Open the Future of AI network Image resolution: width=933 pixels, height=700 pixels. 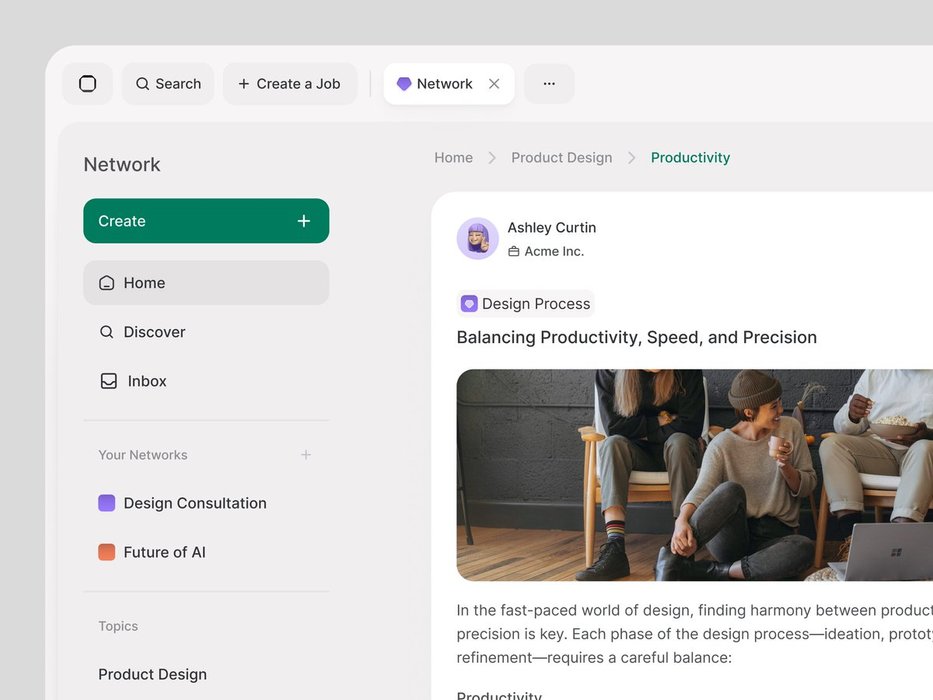[164, 552]
